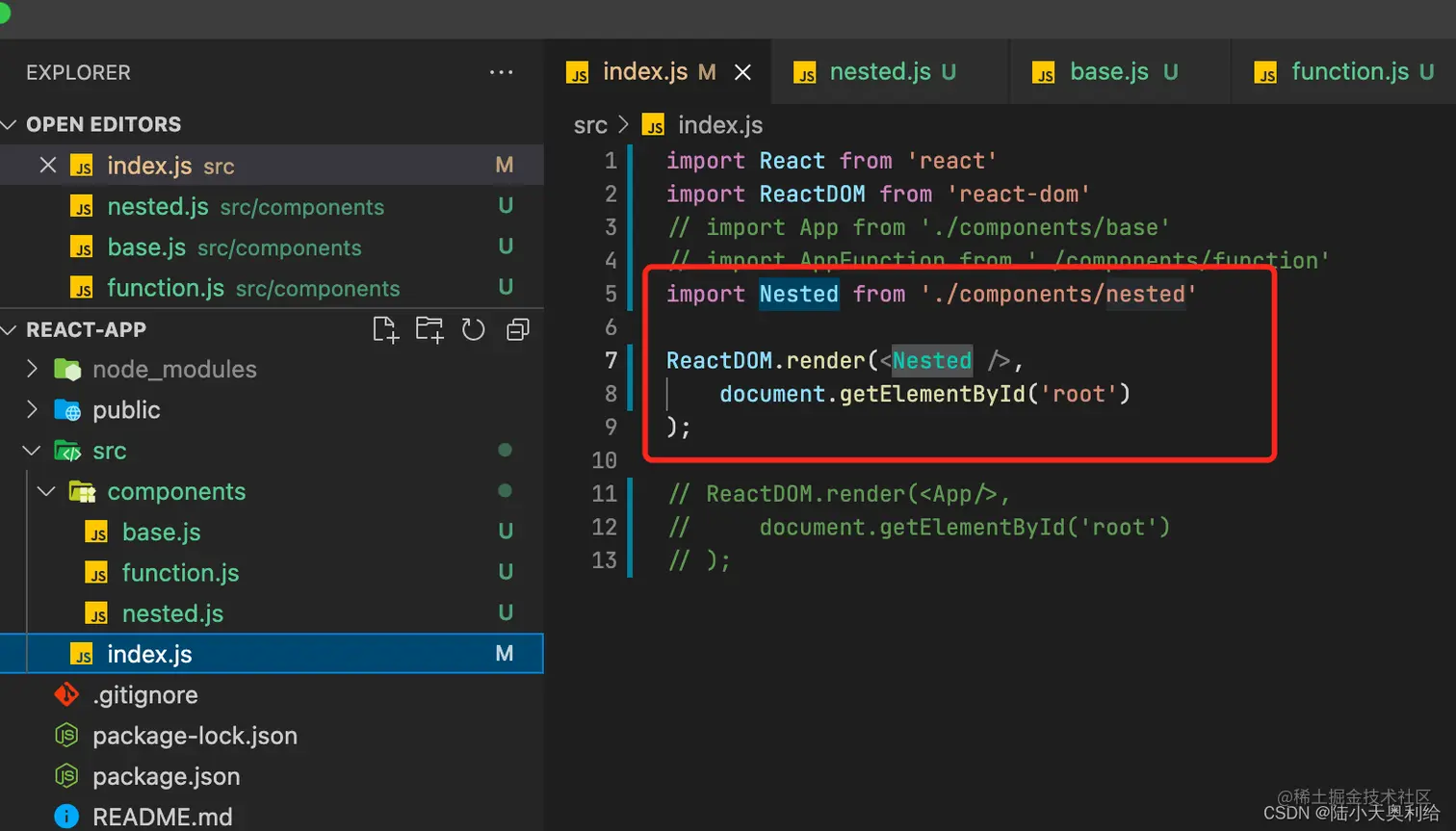
Task: Click the M status badge of index.js in tree
Action: (504, 654)
